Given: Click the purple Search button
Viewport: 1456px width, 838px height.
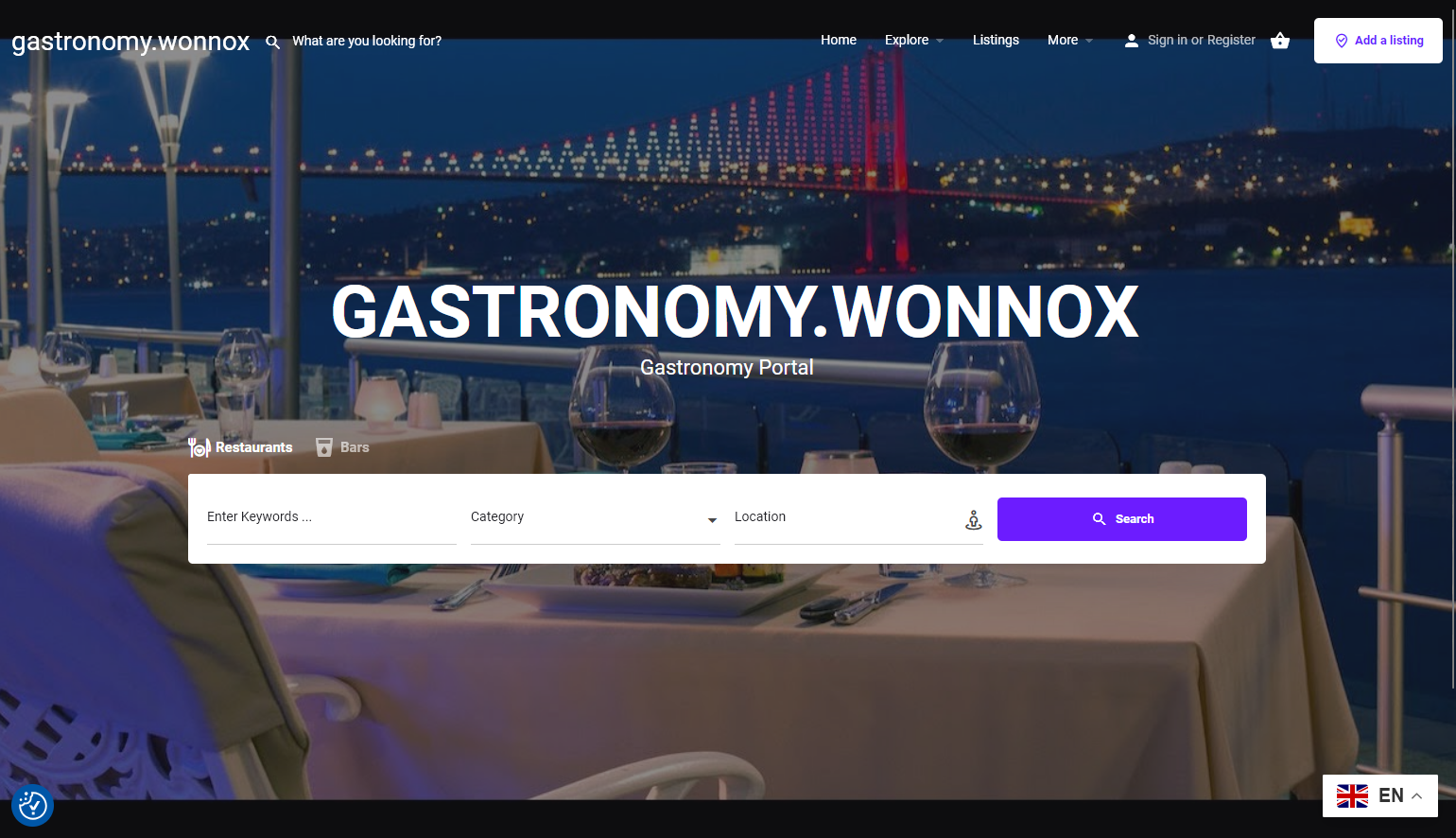Looking at the screenshot, I should [1122, 519].
